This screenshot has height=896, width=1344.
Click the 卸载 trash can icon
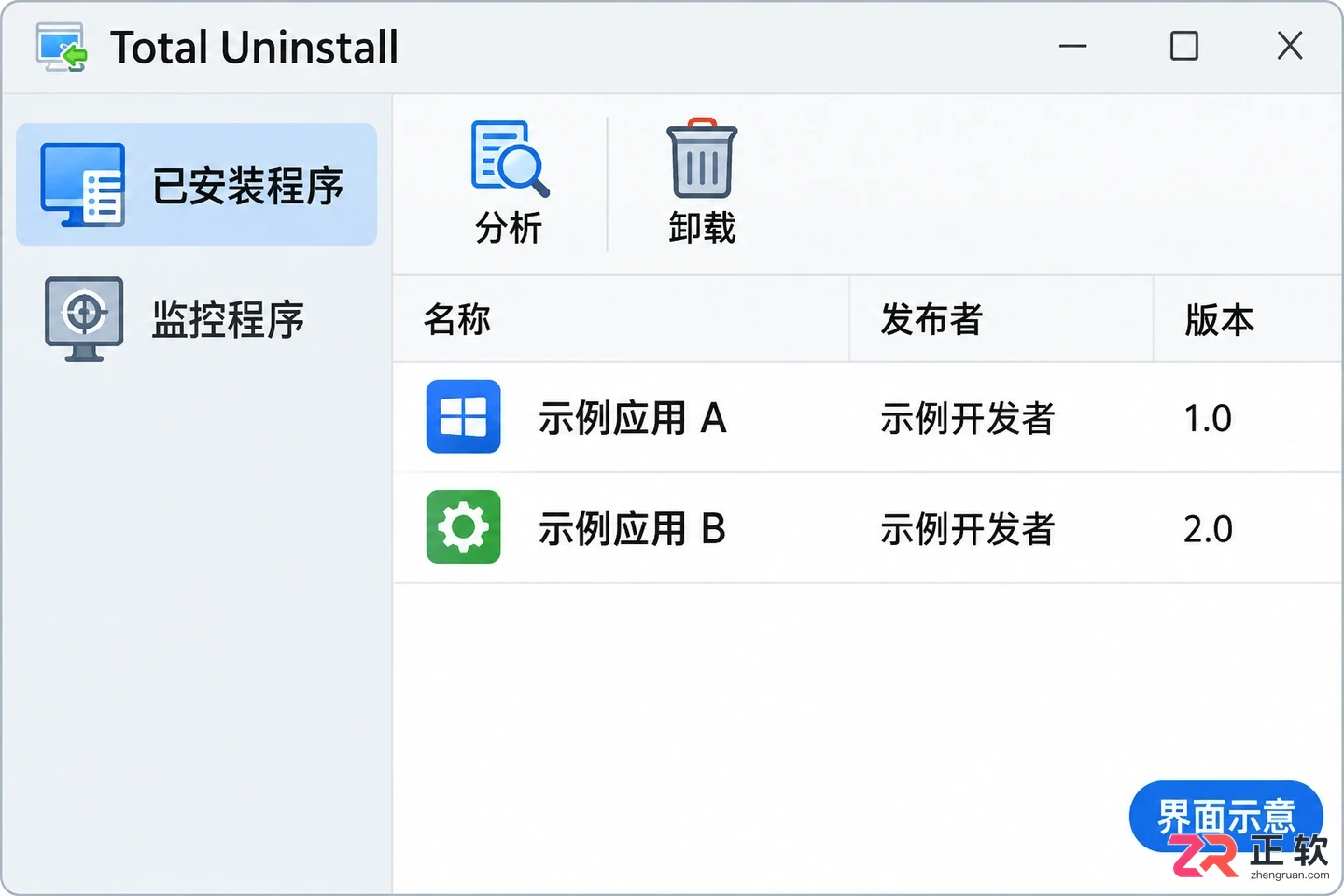tap(702, 158)
